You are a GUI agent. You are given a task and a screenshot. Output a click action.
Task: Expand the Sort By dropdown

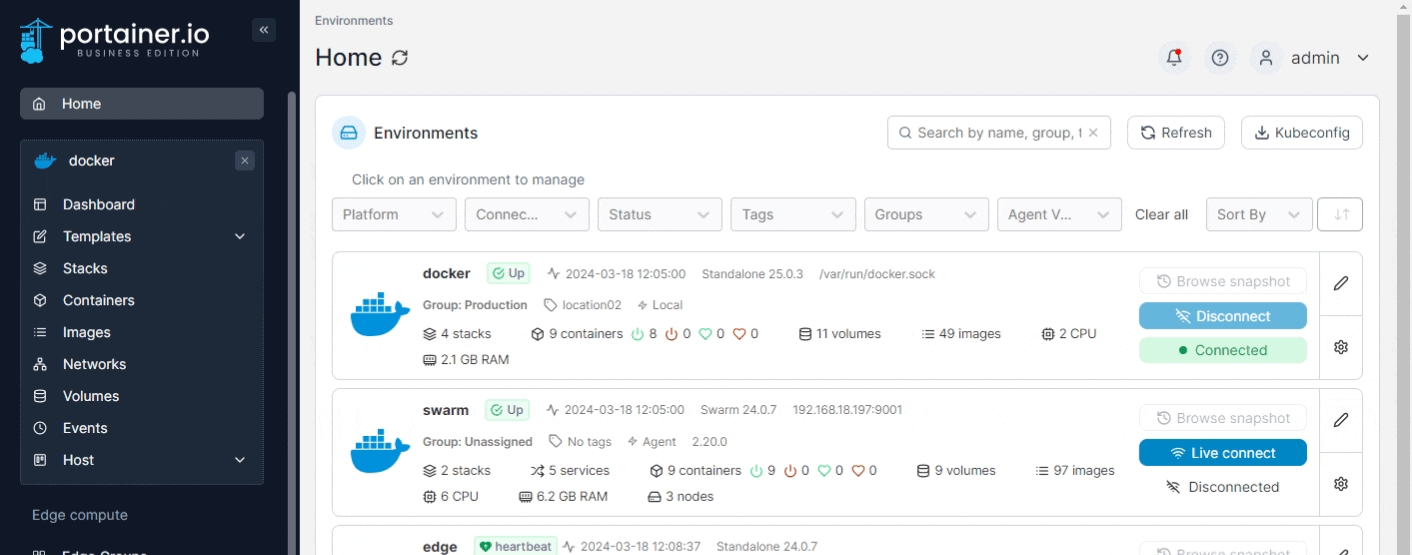1258,214
